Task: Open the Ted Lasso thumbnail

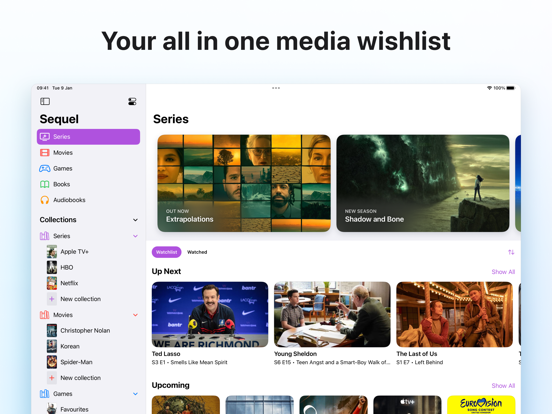Action: click(x=210, y=314)
